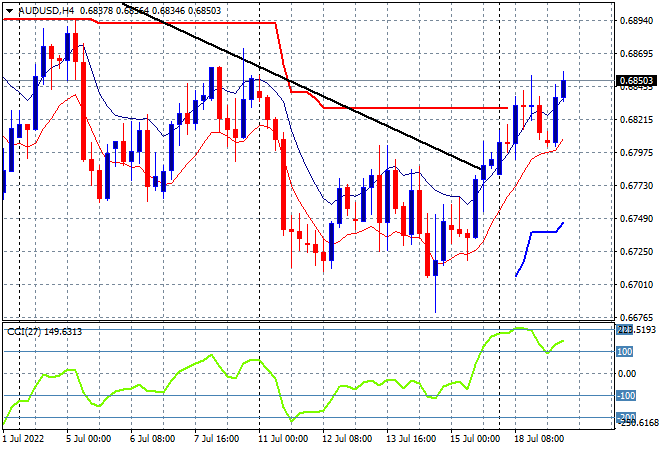This screenshot has width=660, height=450.
Task: Click the CCI -250.6168 minimum label
Action: point(637,423)
